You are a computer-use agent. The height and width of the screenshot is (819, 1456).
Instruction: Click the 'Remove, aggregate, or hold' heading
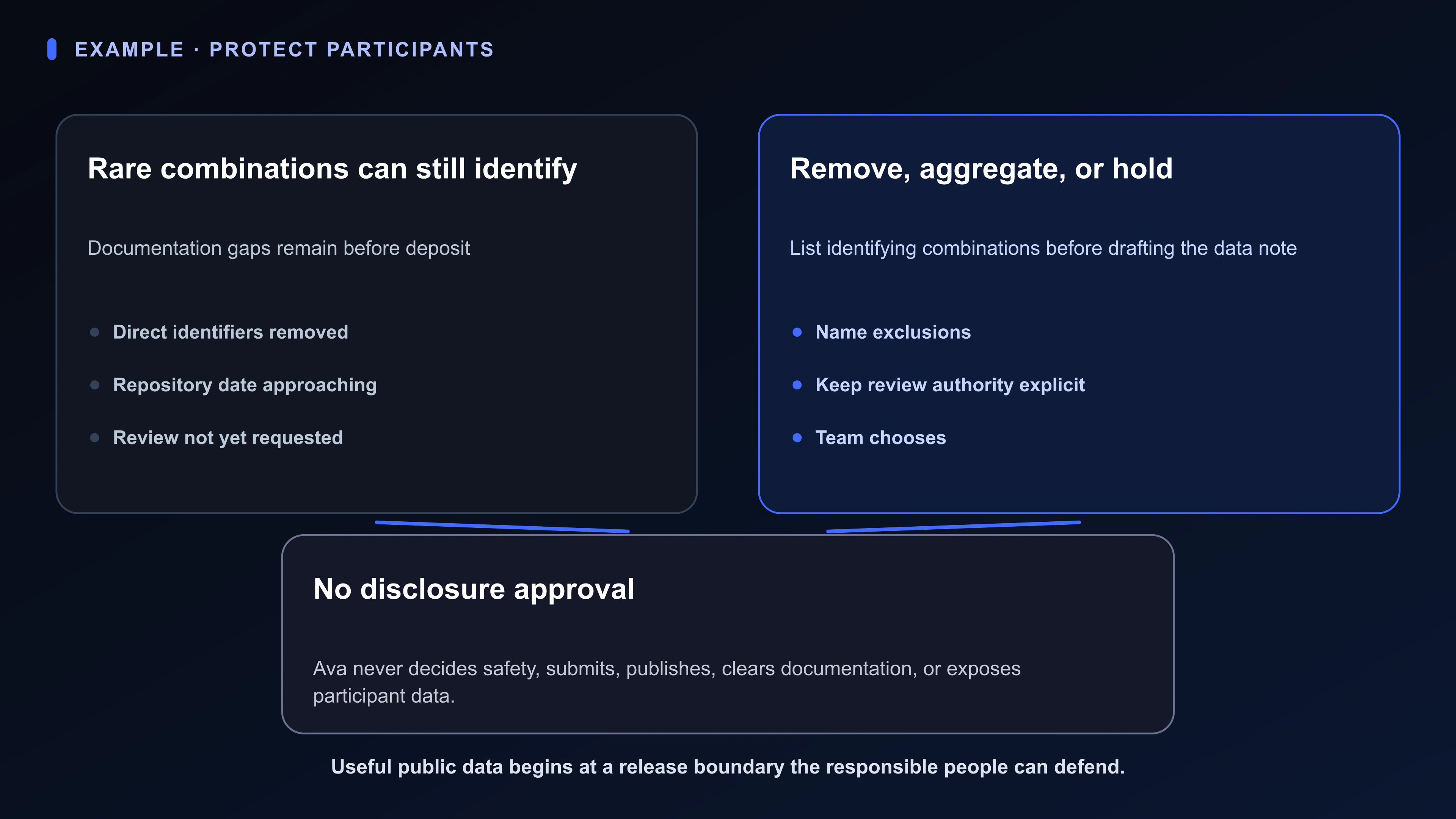tap(981, 169)
